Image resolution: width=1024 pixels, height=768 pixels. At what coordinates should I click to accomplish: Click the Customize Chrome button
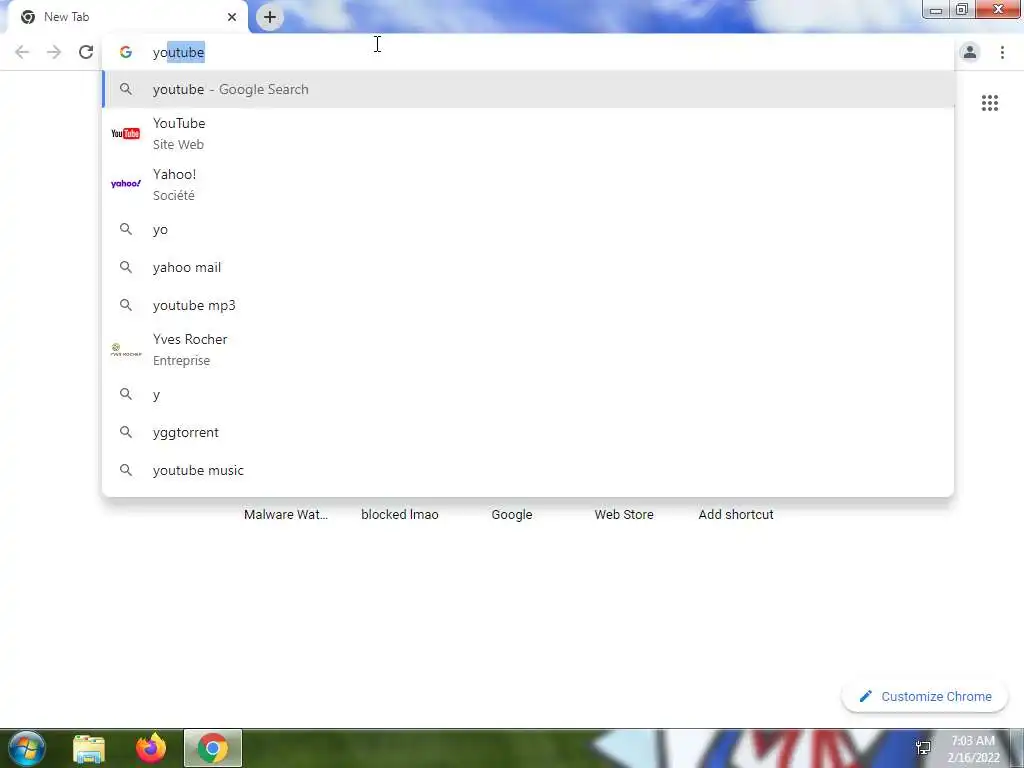click(925, 697)
